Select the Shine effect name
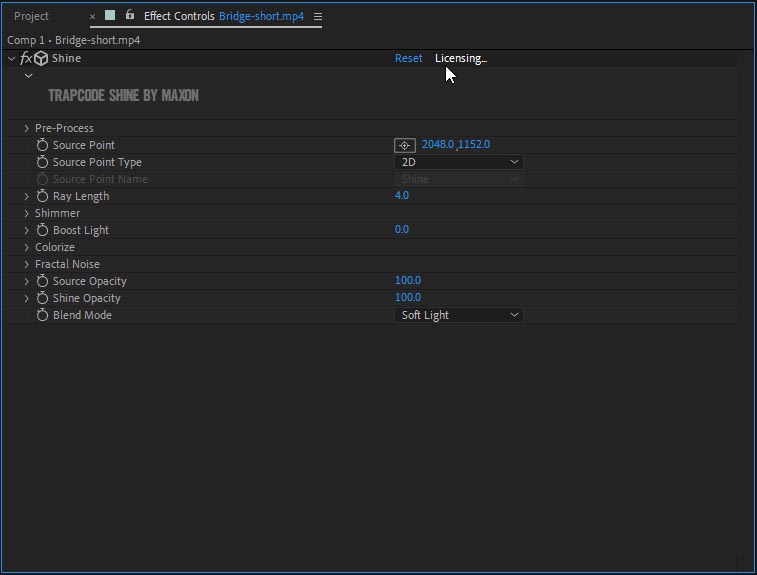The height and width of the screenshot is (575, 757). [x=67, y=58]
